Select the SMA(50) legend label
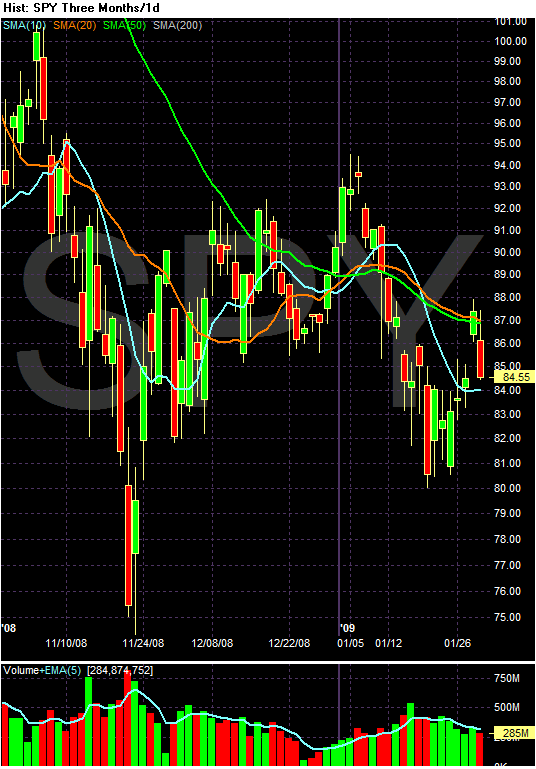This screenshot has width=536, height=769. pos(125,25)
